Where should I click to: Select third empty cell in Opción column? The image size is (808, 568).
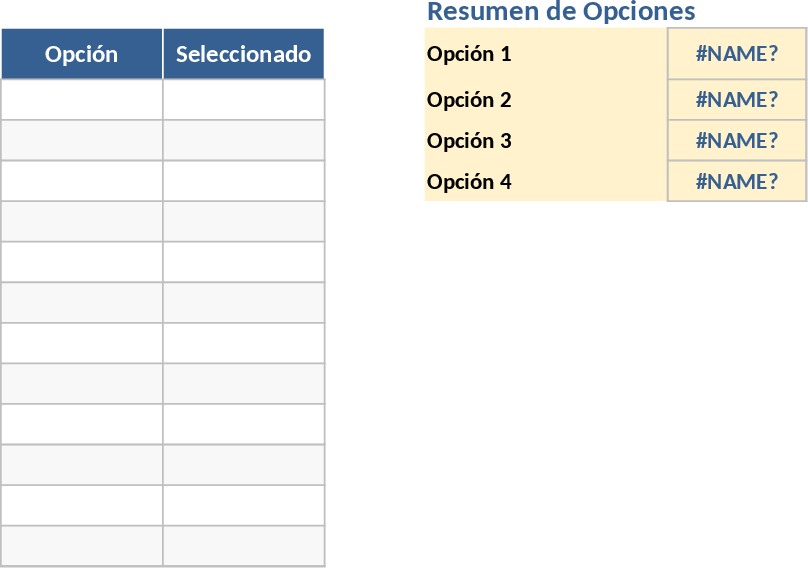pyautogui.click(x=82, y=181)
